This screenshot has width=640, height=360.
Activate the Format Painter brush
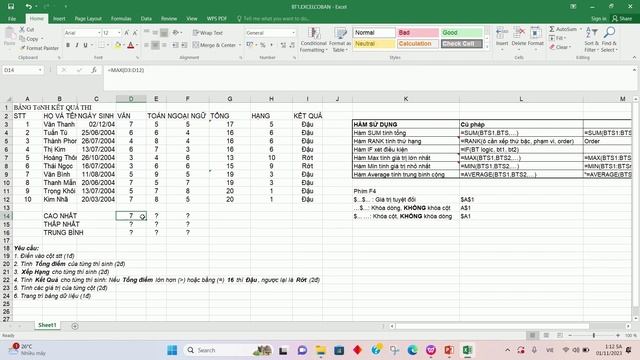click(x=39, y=48)
